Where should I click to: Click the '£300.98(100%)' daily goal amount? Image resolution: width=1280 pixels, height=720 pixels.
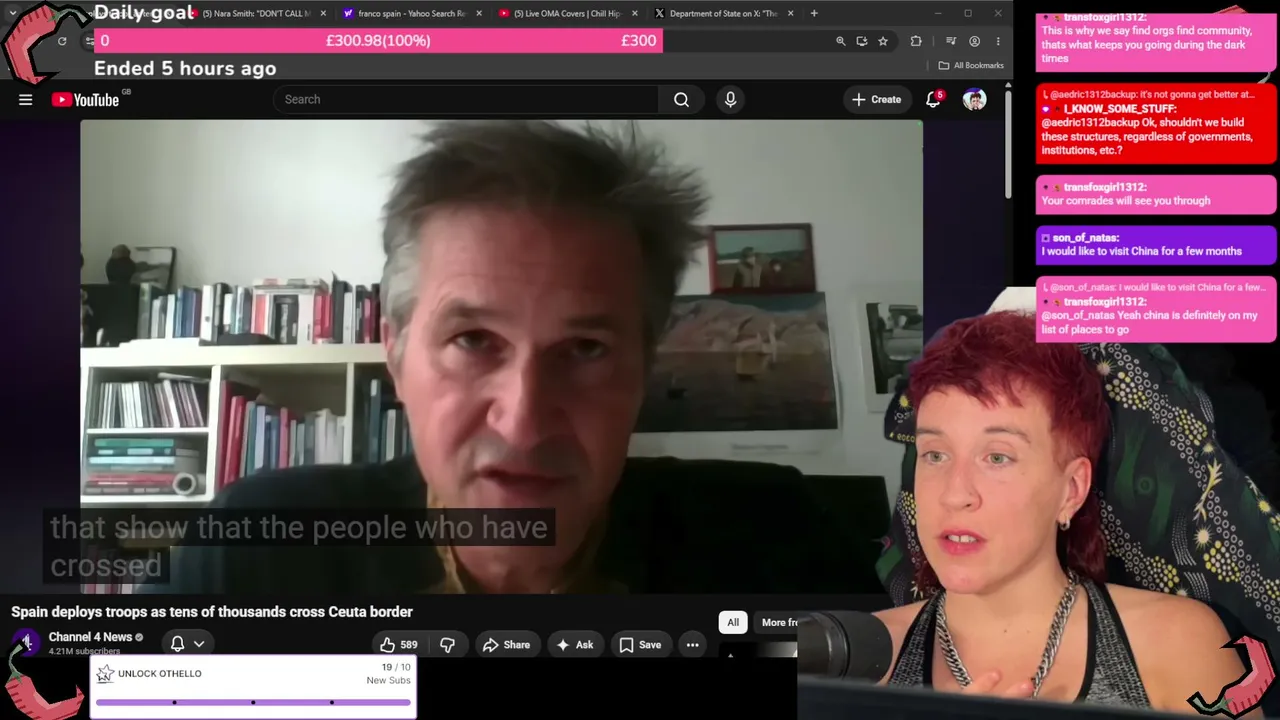click(x=378, y=41)
